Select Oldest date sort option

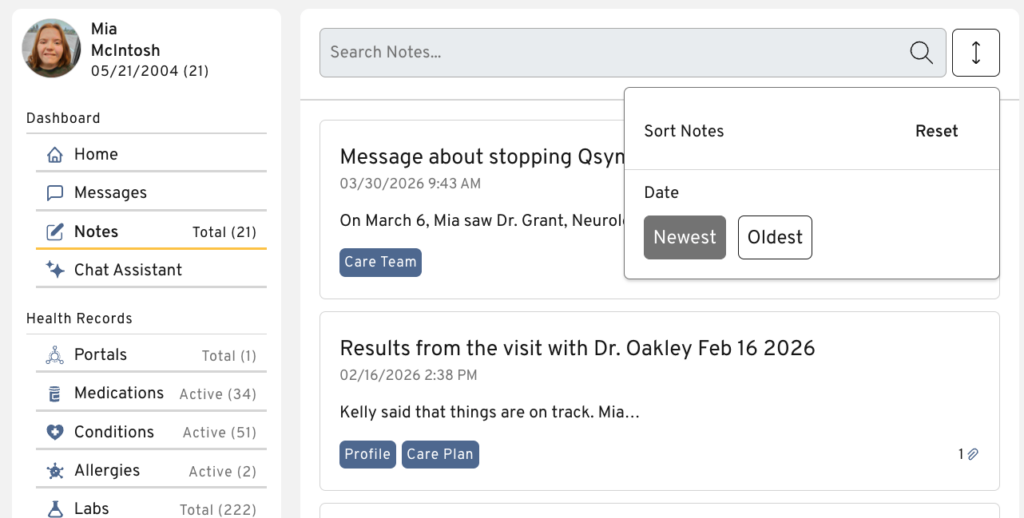pyautogui.click(x=775, y=238)
